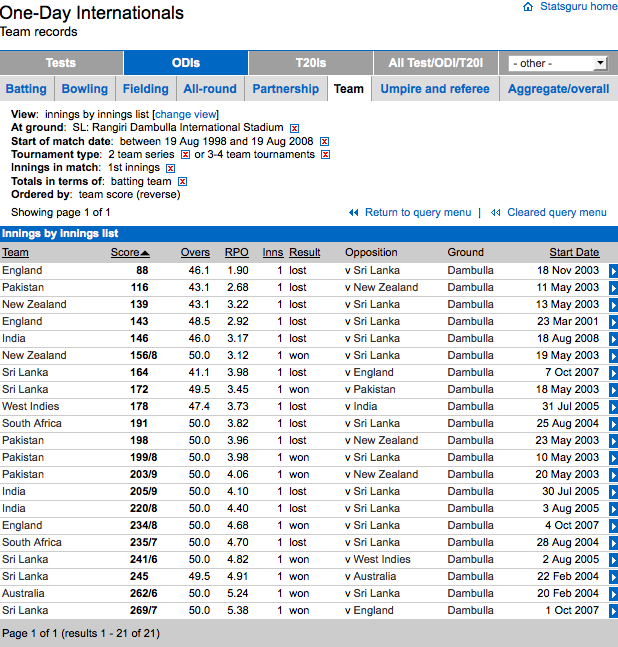Sort the table by Inns column
Viewport: 618px width, 647px height.
(273, 252)
